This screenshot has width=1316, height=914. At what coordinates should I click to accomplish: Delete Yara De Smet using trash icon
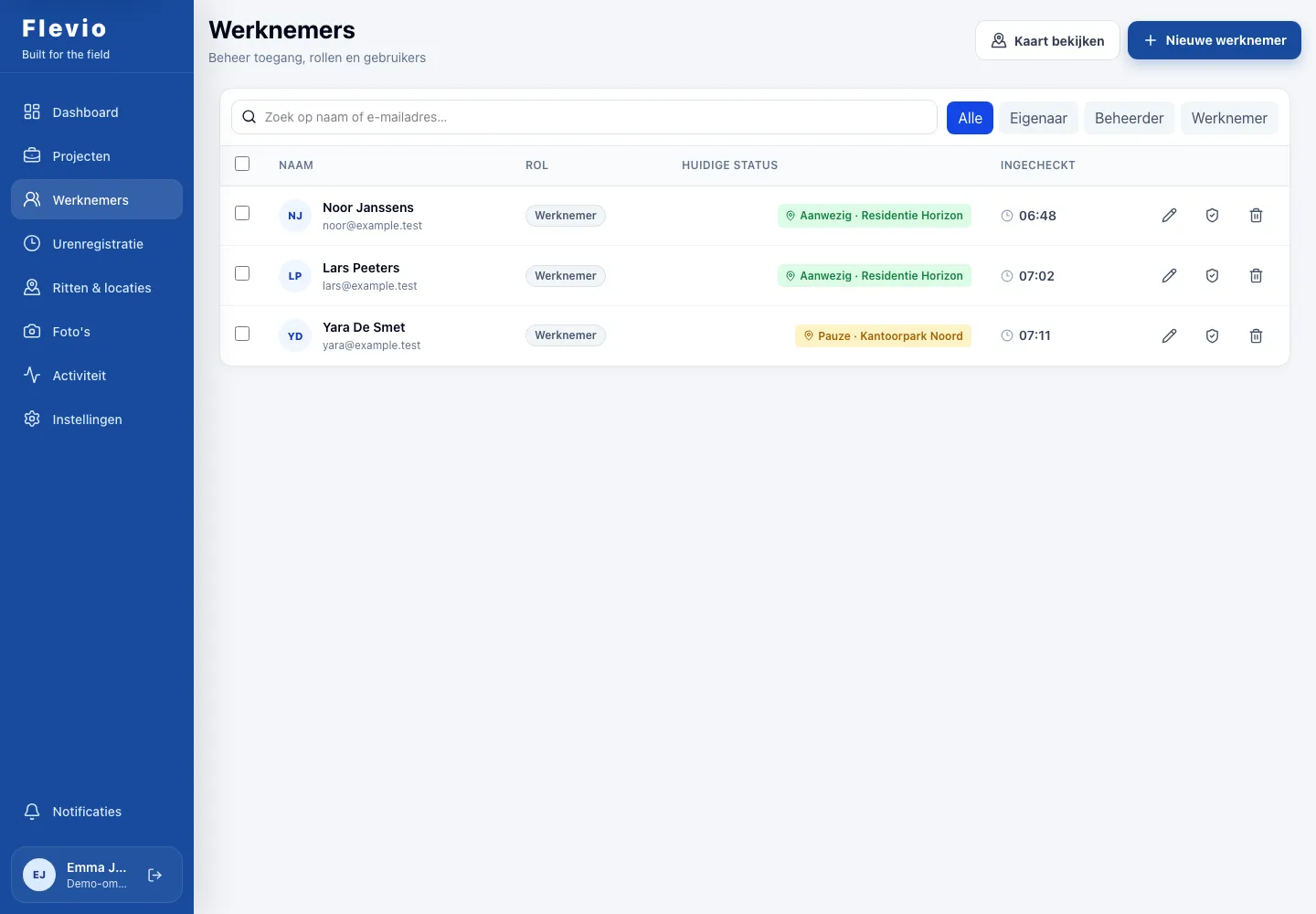(1256, 336)
